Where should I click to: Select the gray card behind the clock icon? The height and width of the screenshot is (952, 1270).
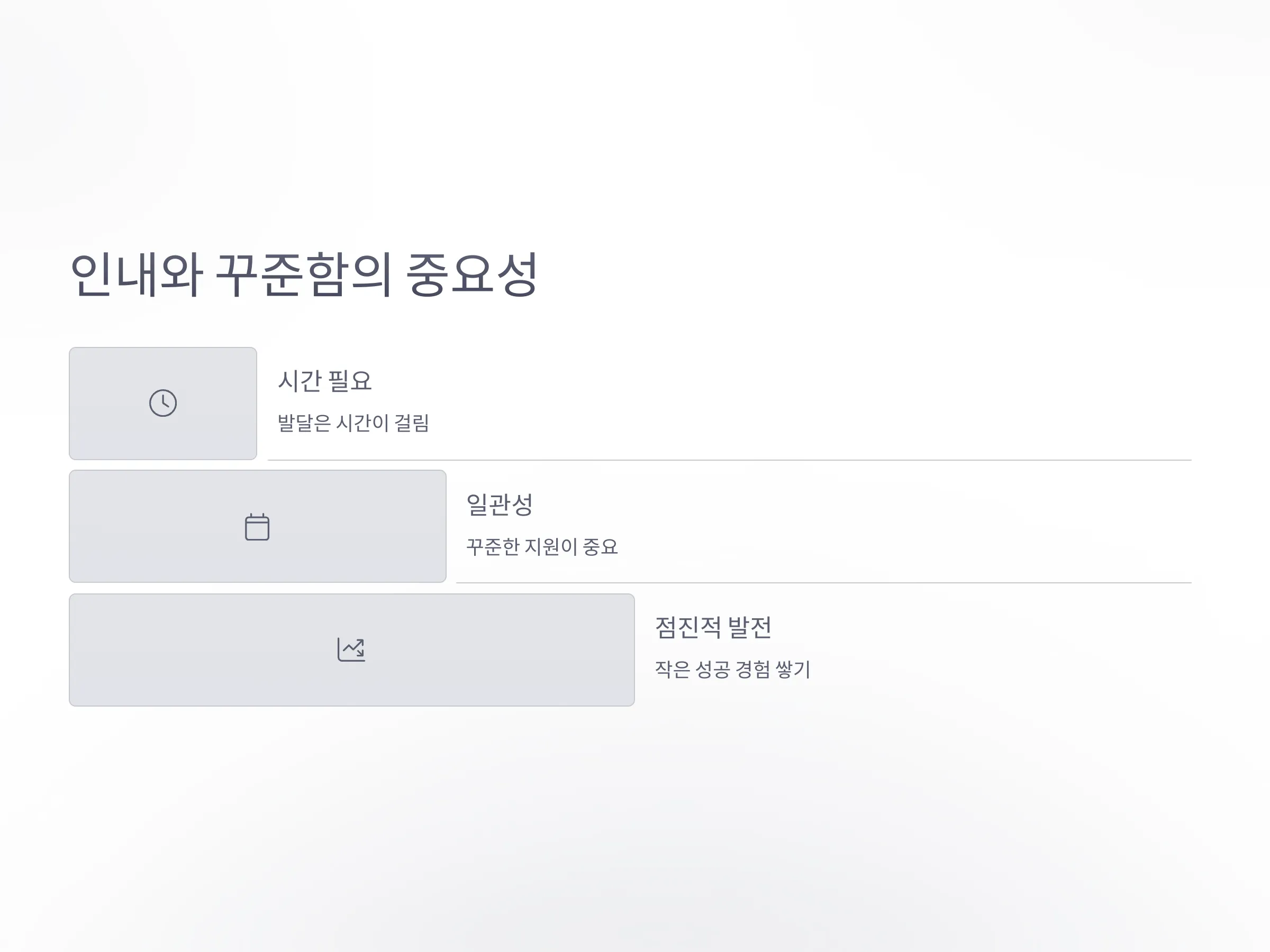(x=163, y=404)
